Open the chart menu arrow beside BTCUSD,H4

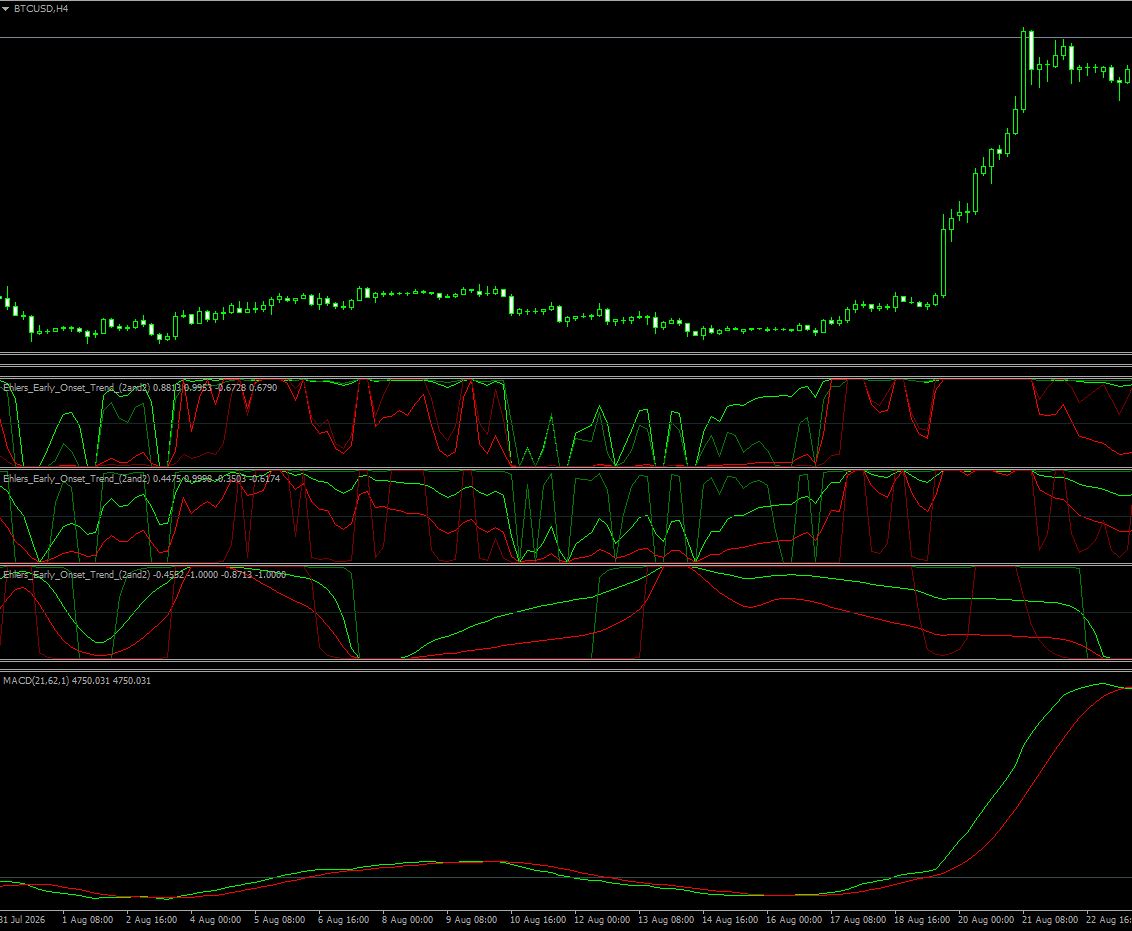coord(6,9)
